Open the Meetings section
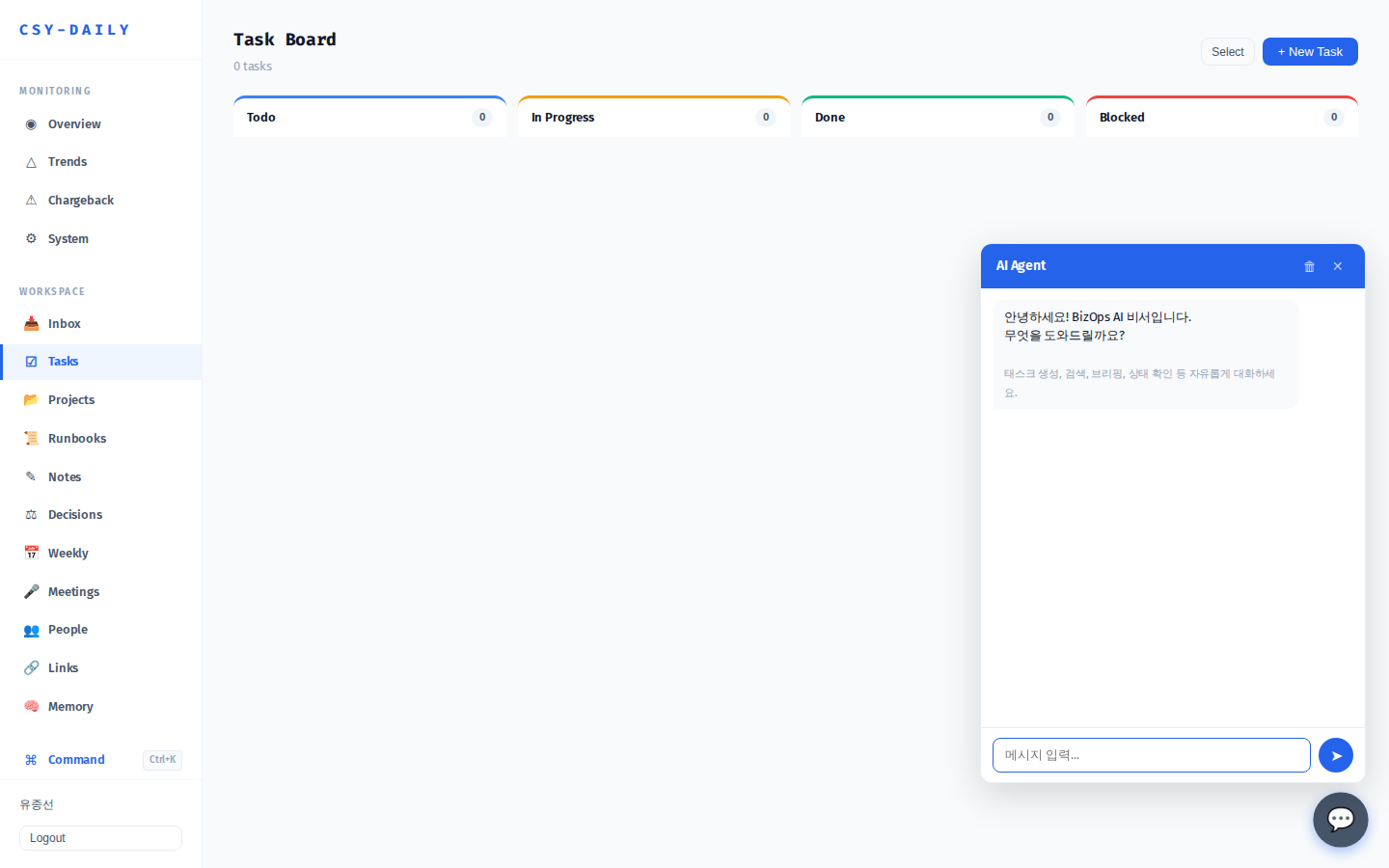 [72, 591]
